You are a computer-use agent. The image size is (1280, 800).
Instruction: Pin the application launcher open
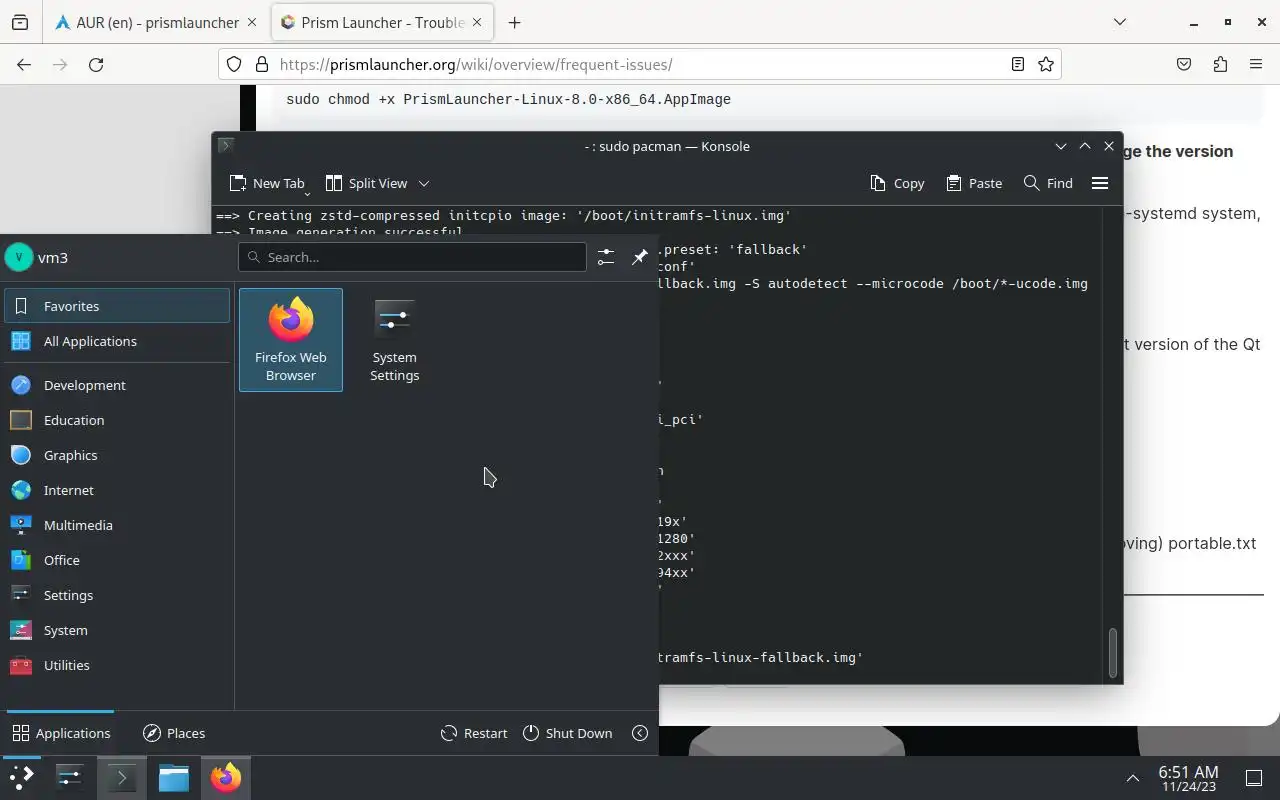point(640,257)
